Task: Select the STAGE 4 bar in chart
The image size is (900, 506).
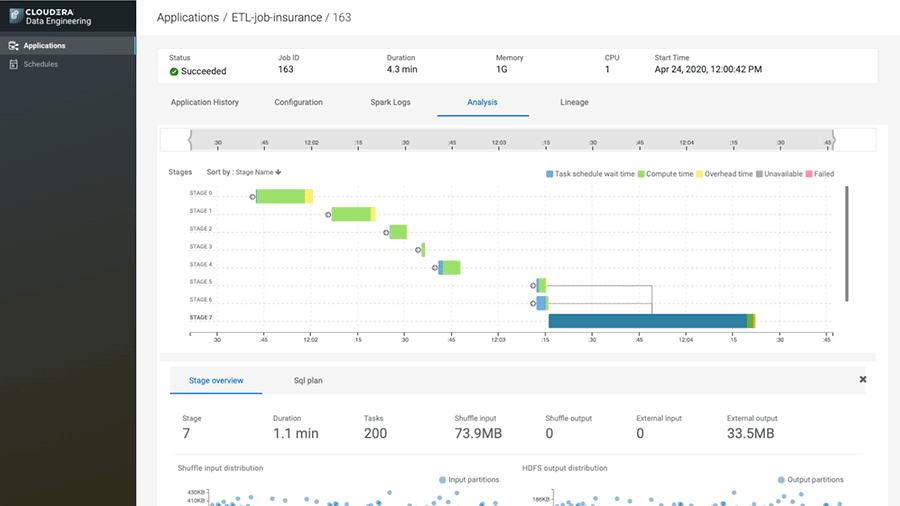Action: pos(449,267)
